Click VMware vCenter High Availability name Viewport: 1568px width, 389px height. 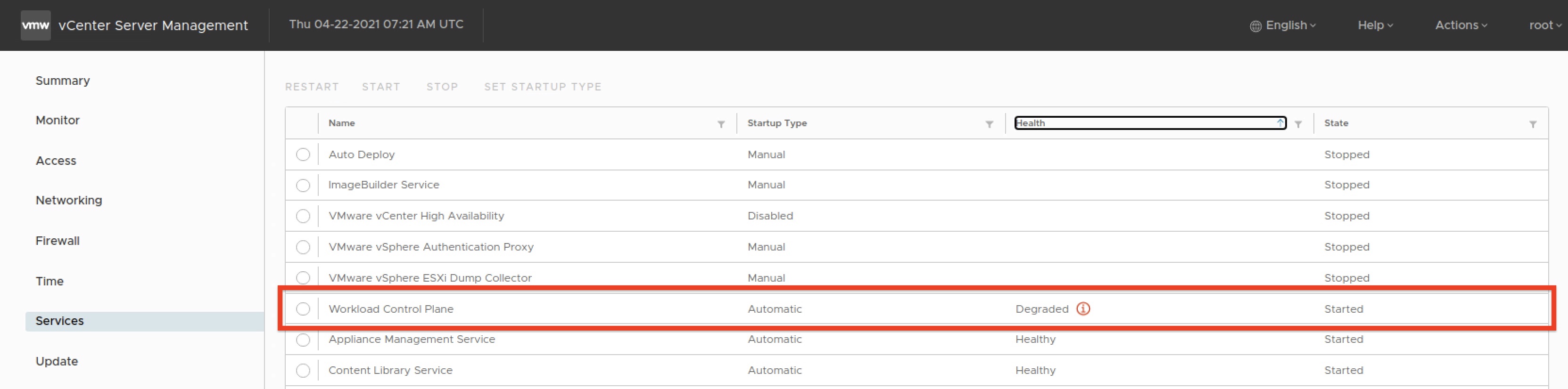(416, 216)
